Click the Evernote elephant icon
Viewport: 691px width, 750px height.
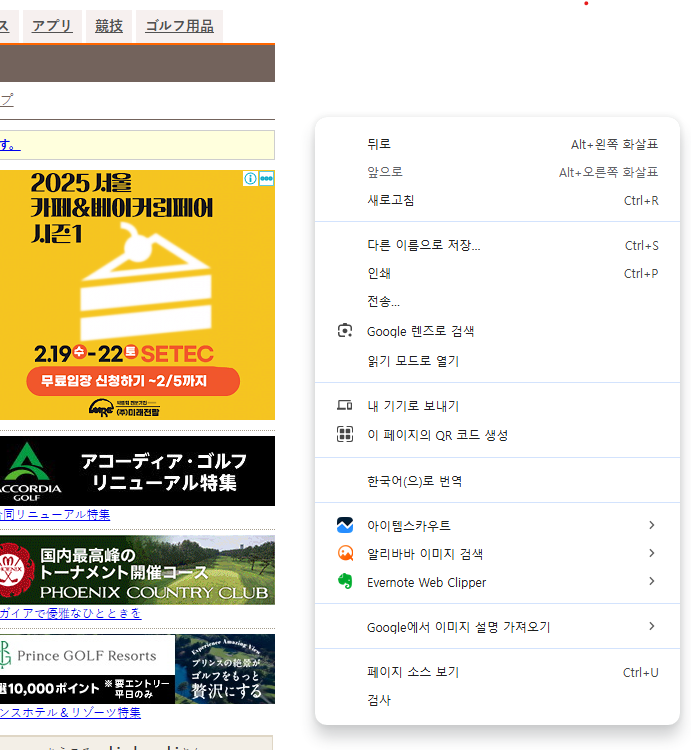click(x=345, y=582)
